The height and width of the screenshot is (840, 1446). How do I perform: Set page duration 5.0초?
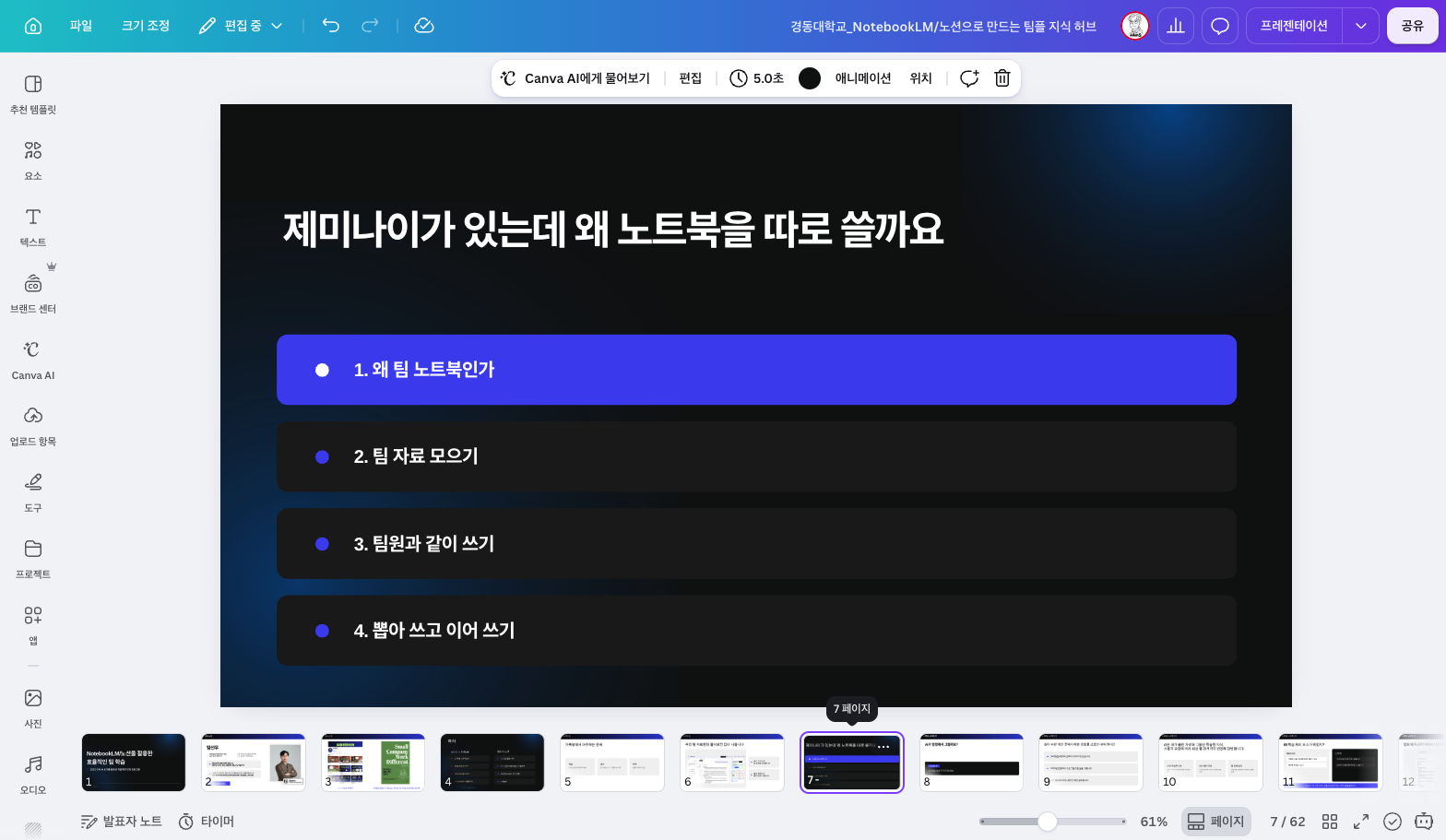tap(756, 78)
